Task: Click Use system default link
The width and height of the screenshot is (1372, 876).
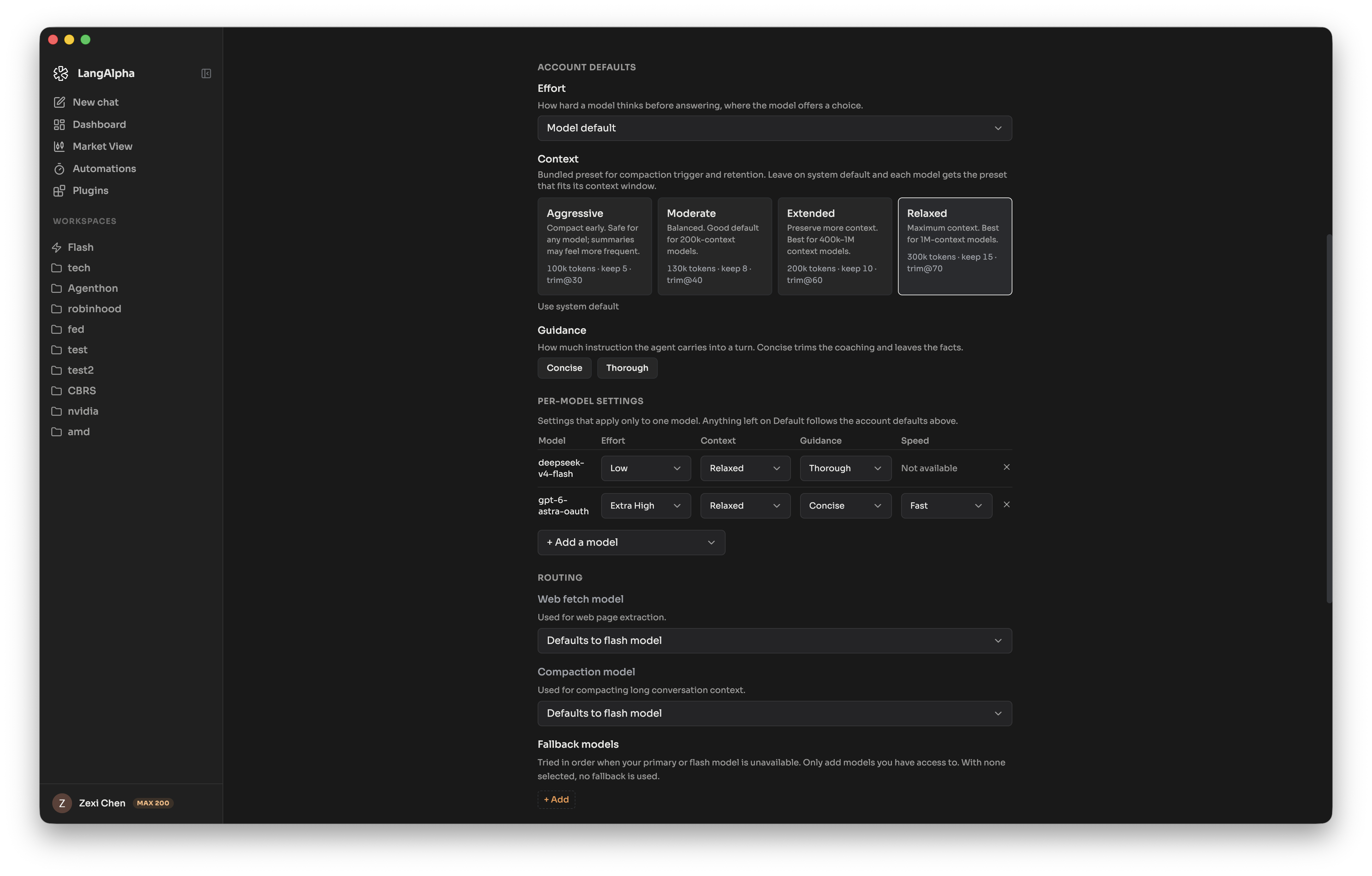Action: [578, 307]
